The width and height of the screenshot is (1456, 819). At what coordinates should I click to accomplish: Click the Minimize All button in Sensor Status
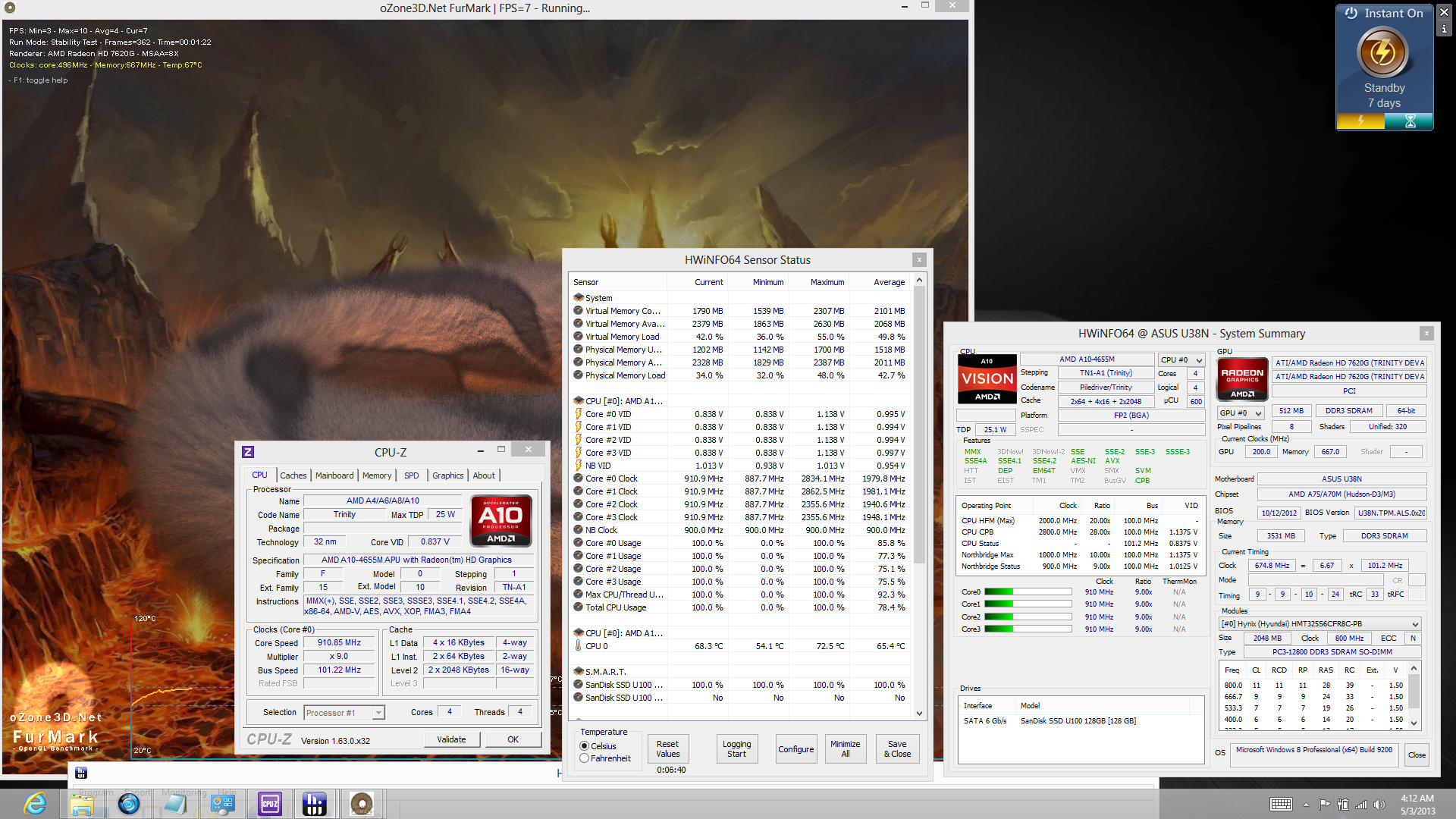click(x=845, y=748)
